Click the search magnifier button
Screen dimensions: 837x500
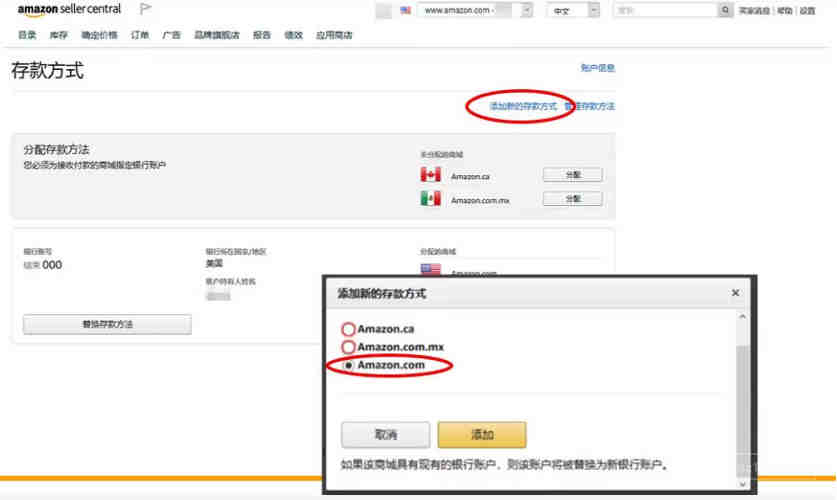point(725,10)
